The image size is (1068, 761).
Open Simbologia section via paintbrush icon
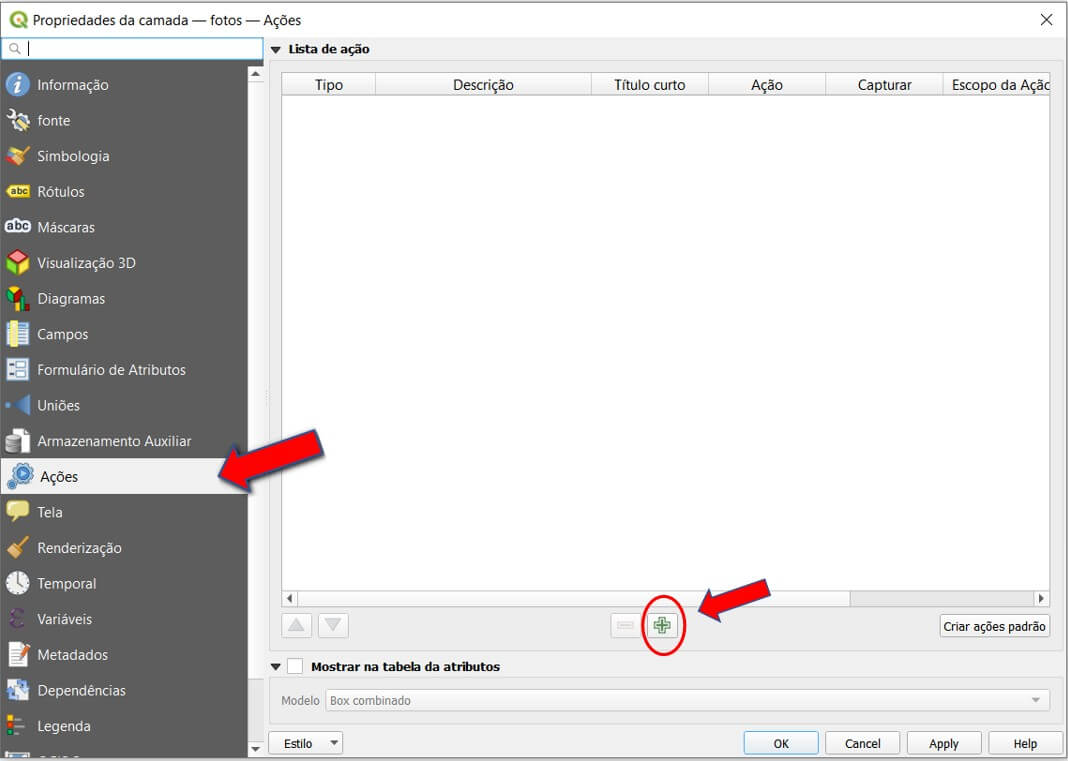click(x=18, y=156)
